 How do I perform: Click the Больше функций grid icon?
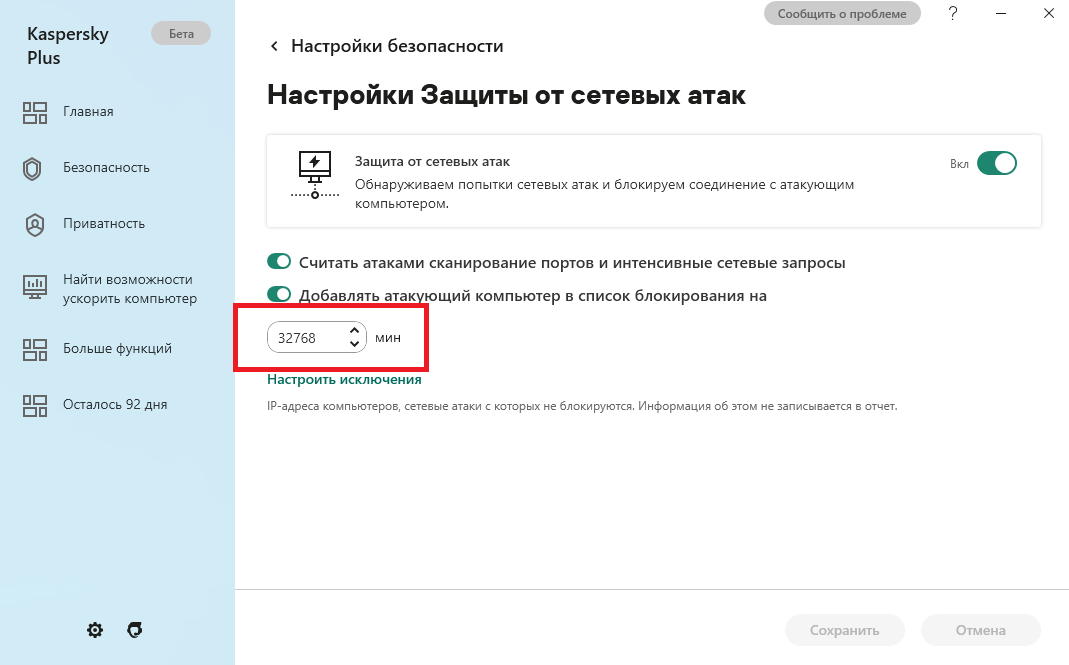click(x=35, y=349)
